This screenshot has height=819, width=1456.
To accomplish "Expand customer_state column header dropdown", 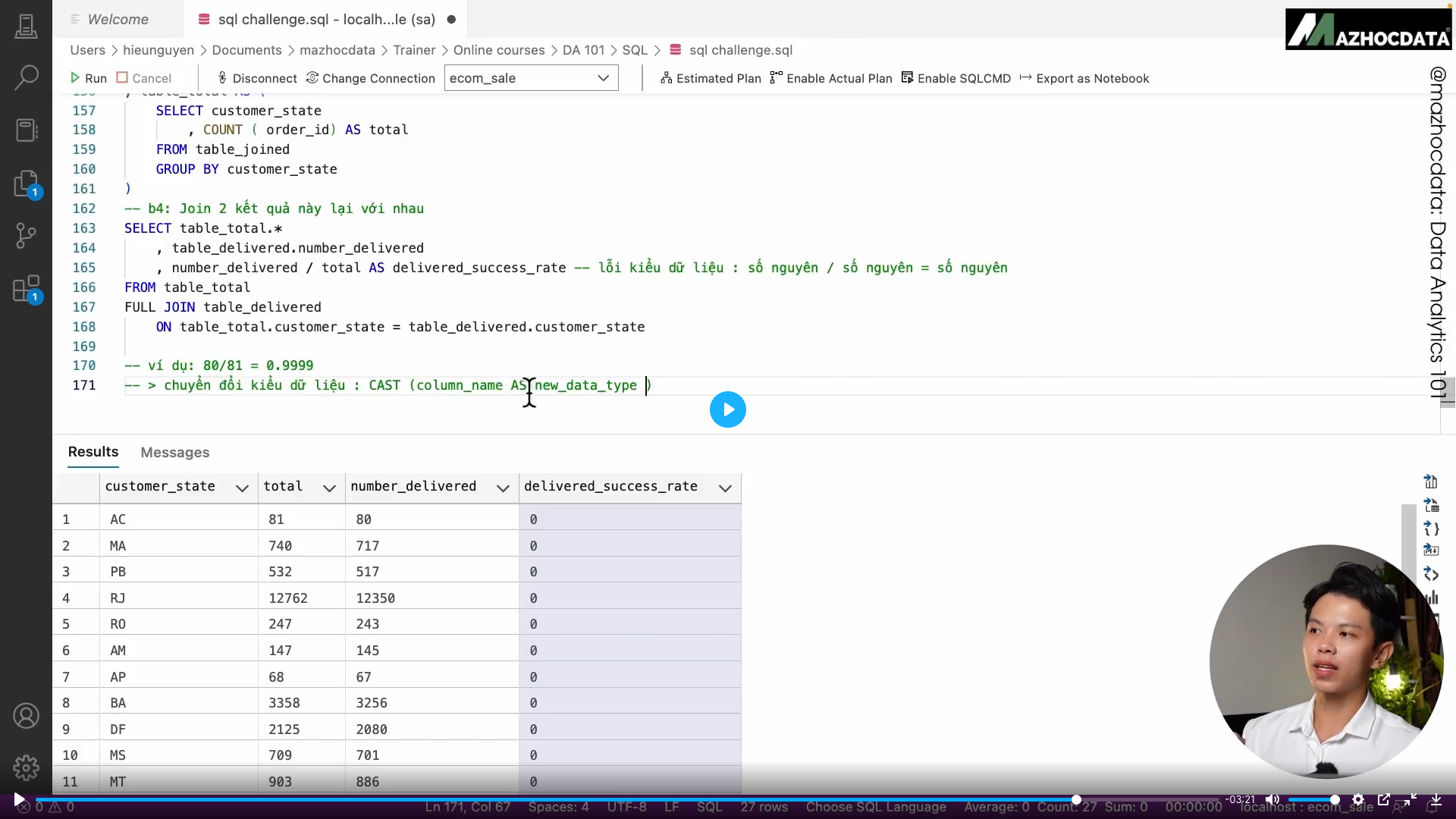I will [x=242, y=488].
